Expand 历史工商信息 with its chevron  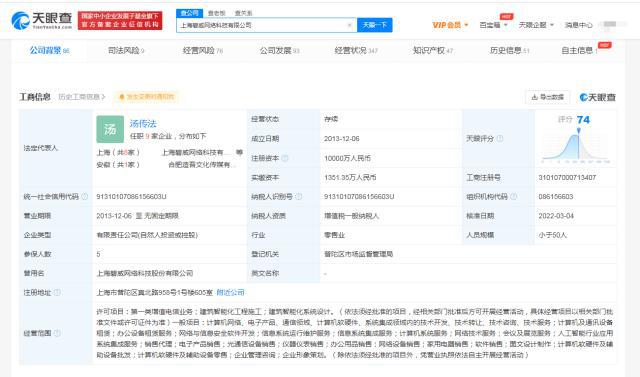click(82, 97)
